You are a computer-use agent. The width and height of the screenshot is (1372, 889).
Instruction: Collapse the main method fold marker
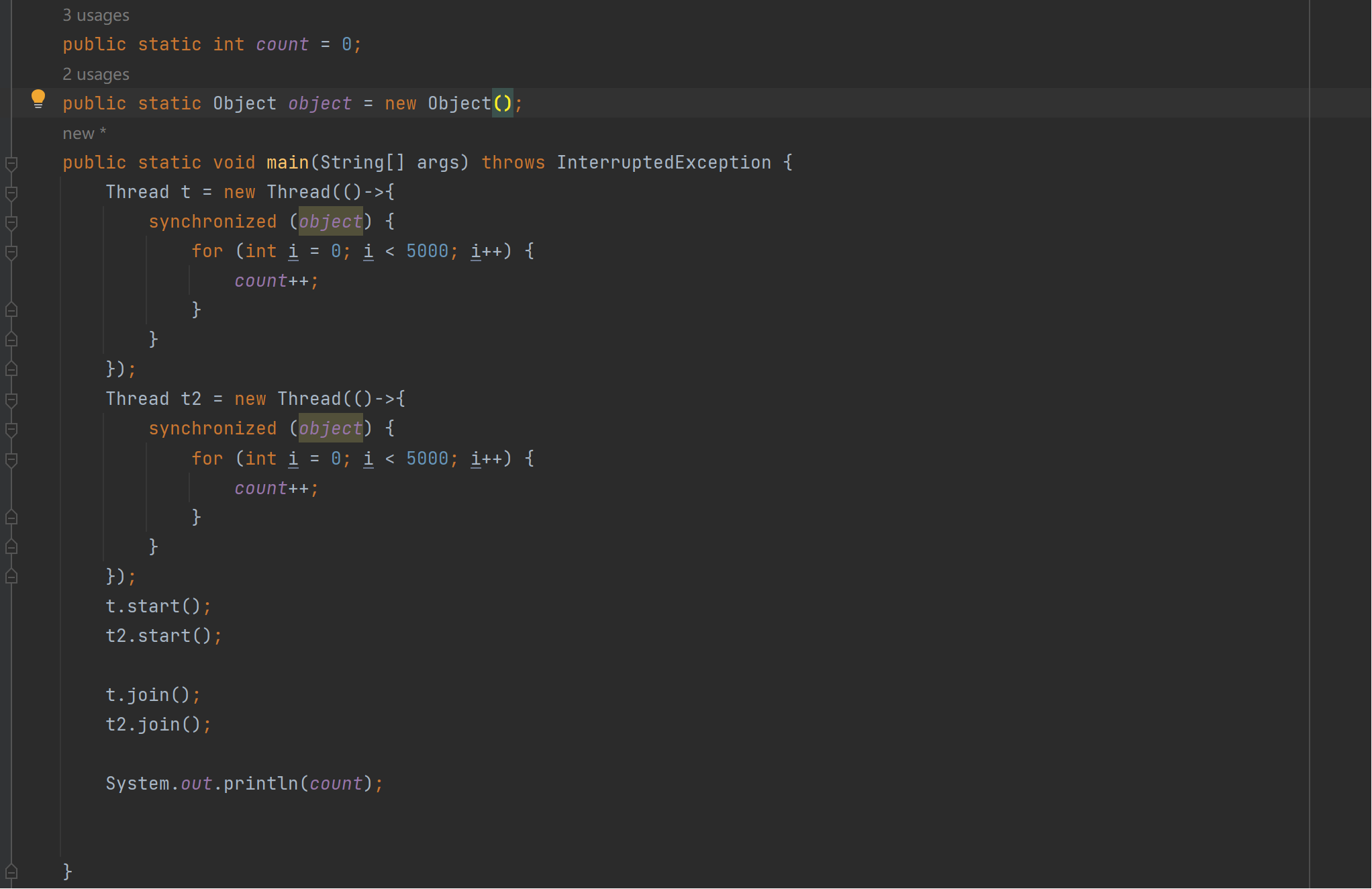pos(11,163)
